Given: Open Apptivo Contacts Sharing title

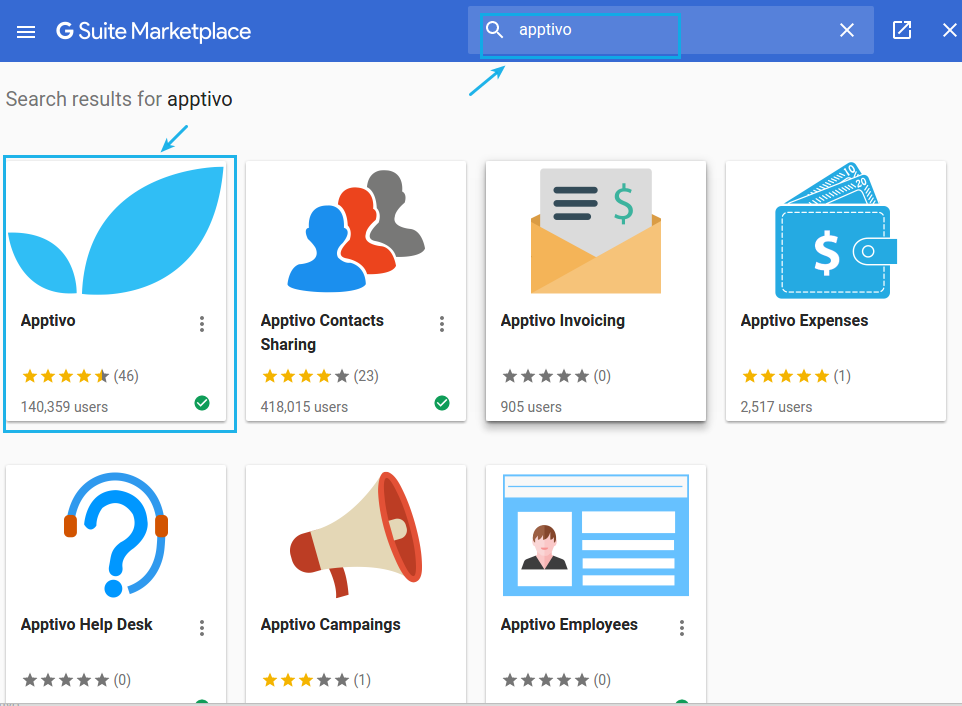Looking at the screenshot, I should [x=322, y=332].
